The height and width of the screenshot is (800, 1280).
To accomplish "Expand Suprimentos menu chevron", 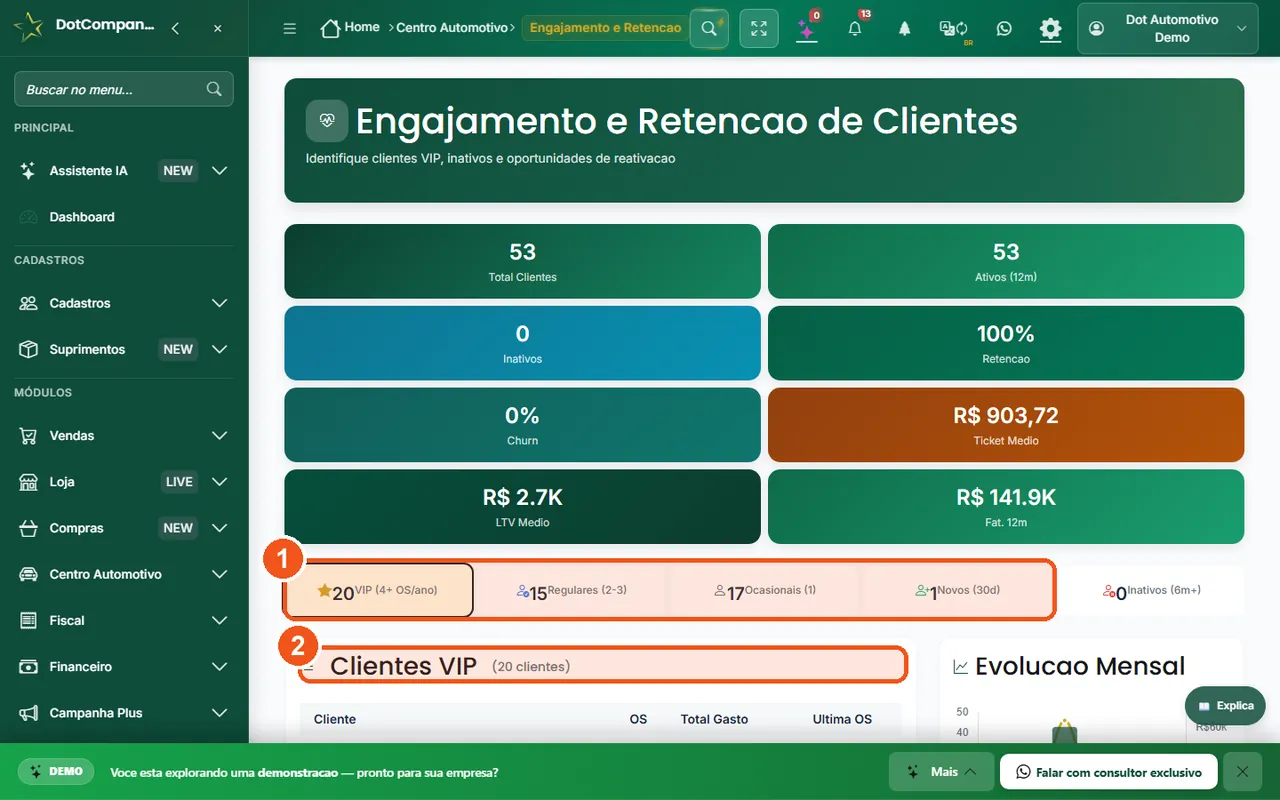I will [x=220, y=349].
